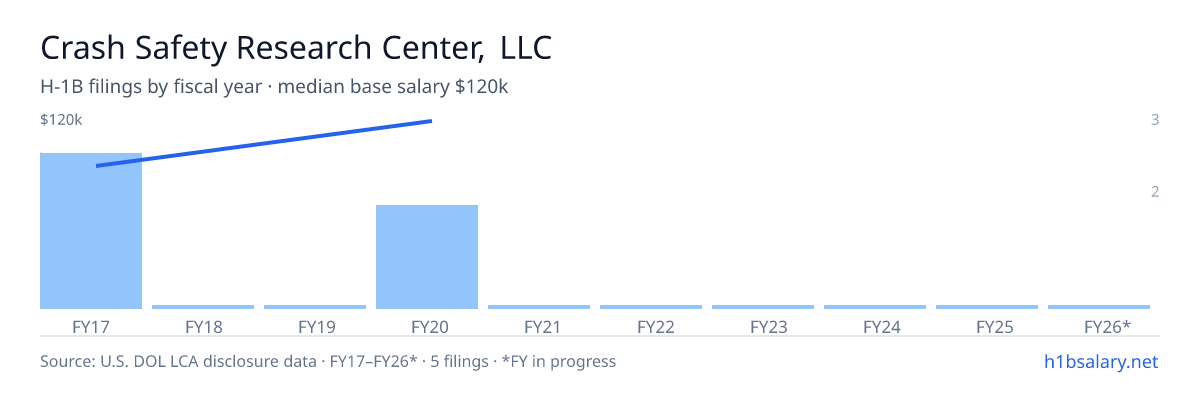Select the FY19 bar stub
This screenshot has width=1200, height=400.
[x=315, y=307]
